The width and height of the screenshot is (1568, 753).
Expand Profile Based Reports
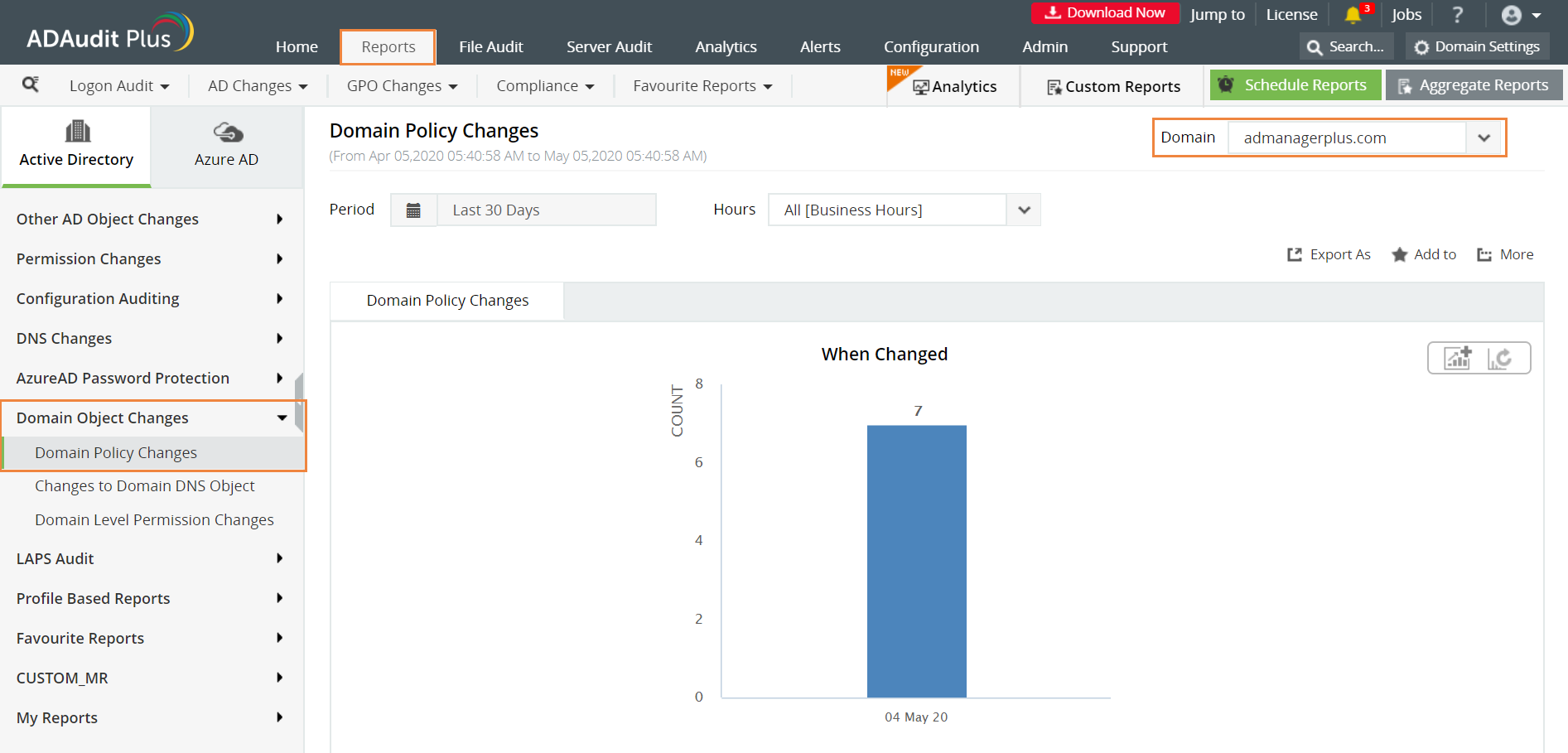tap(151, 599)
